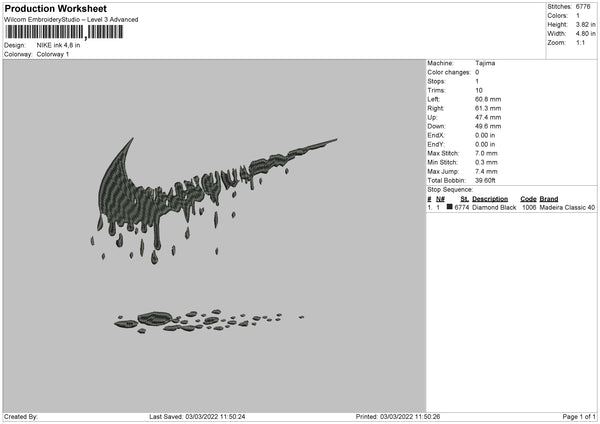Click the Wilcom EmbroideryStudio subtitle text
The image size is (600, 424).
coord(71,20)
